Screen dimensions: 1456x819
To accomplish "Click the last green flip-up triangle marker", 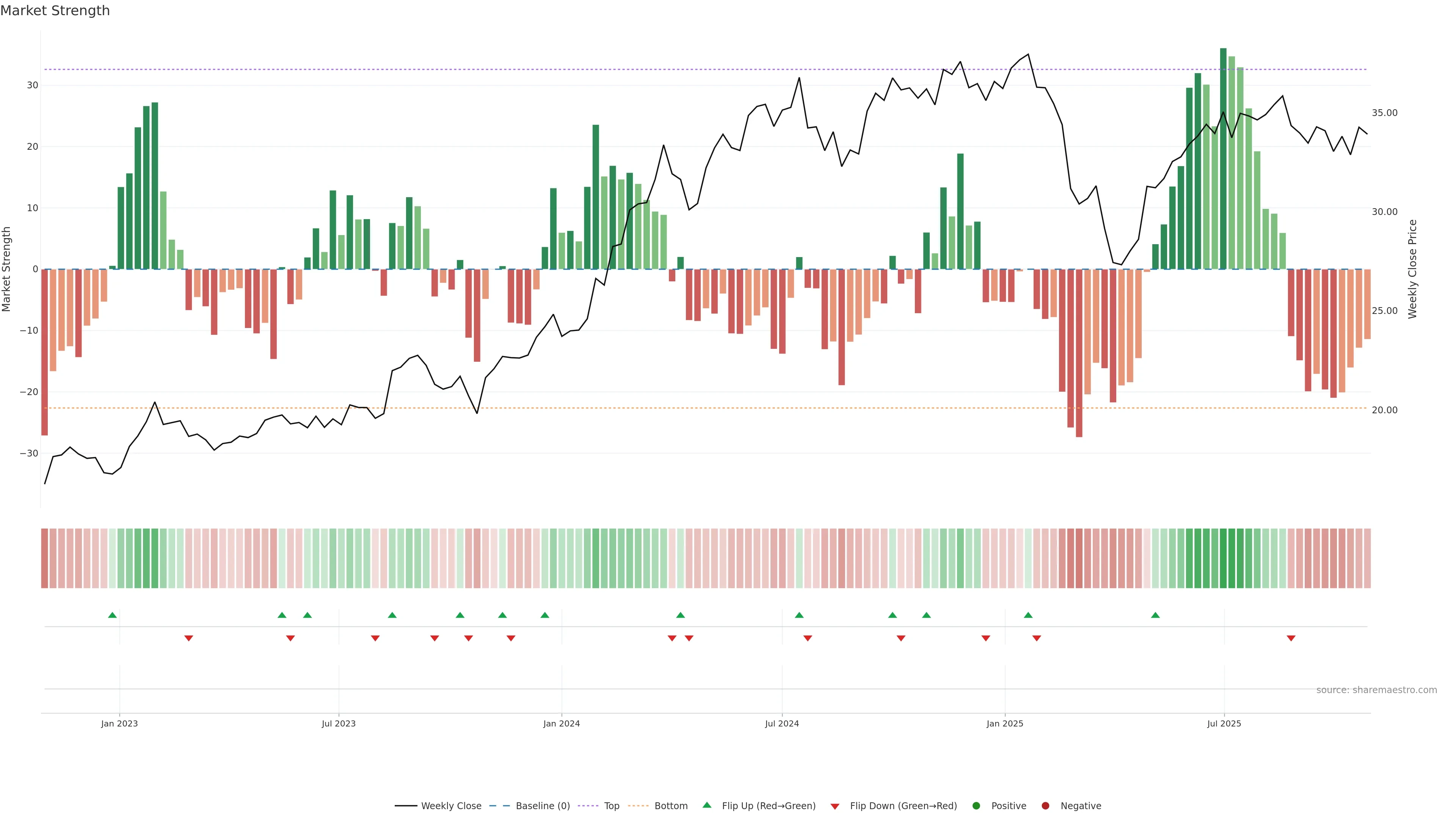I will tap(1155, 615).
